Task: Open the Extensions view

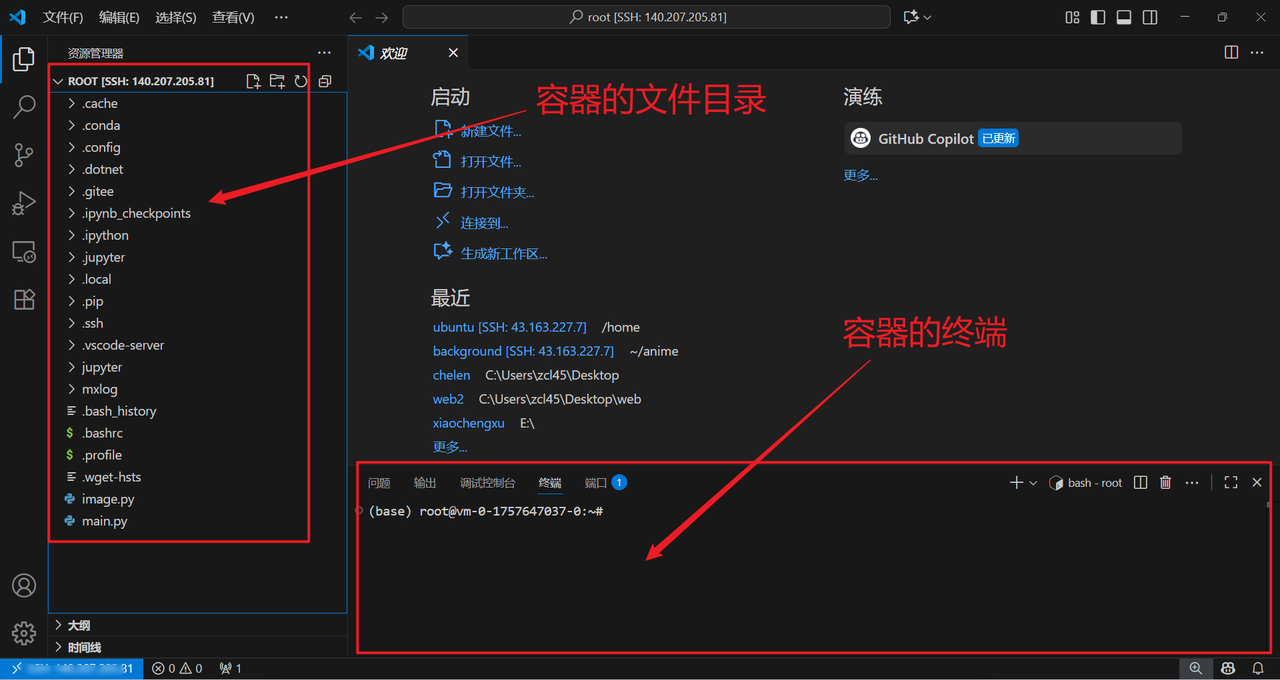Action: (24, 299)
